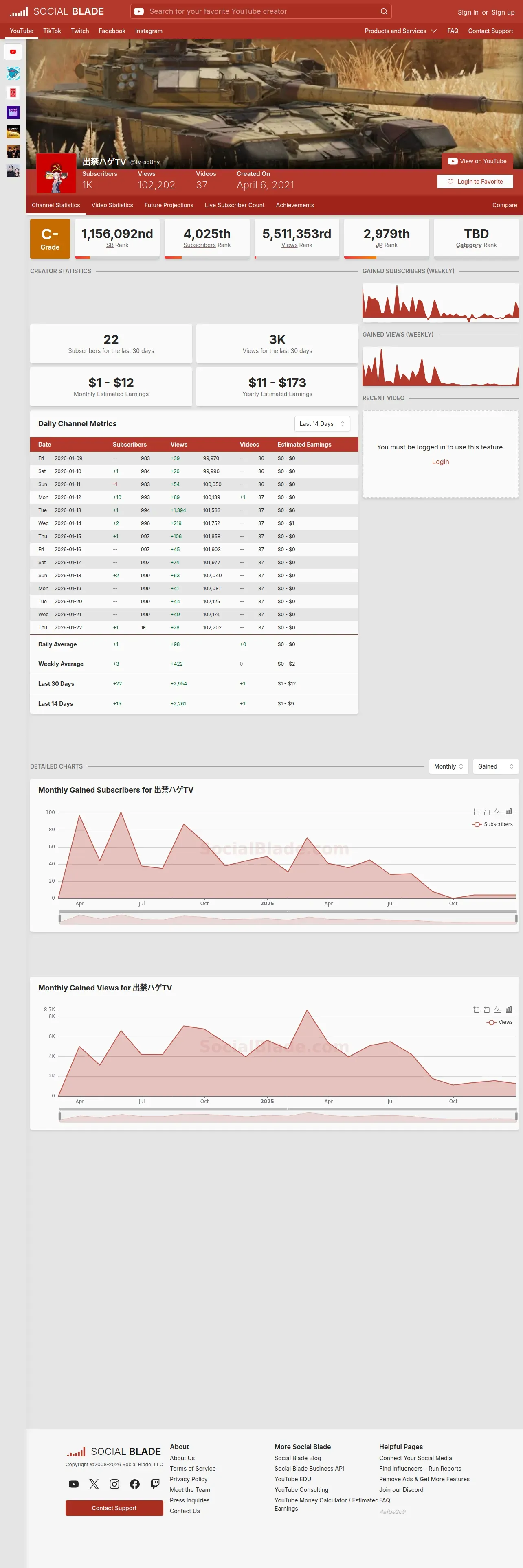
Task: Click the 2026-01-13 row date cell
Action: [x=68, y=510]
